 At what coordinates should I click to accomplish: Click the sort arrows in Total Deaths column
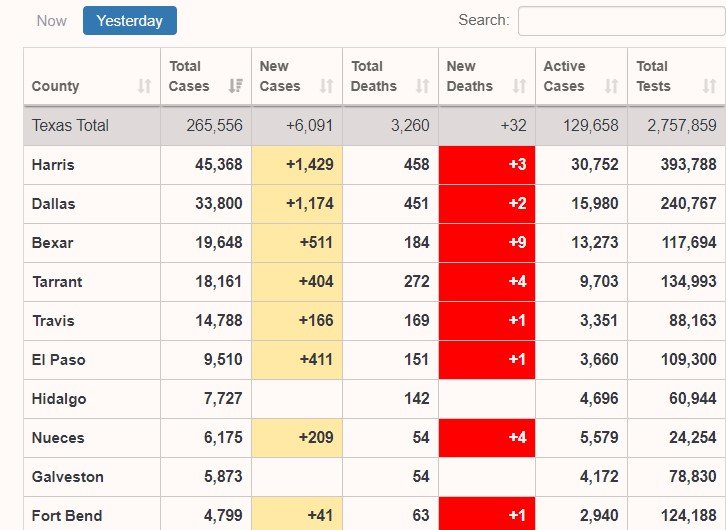pyautogui.click(x=422, y=86)
